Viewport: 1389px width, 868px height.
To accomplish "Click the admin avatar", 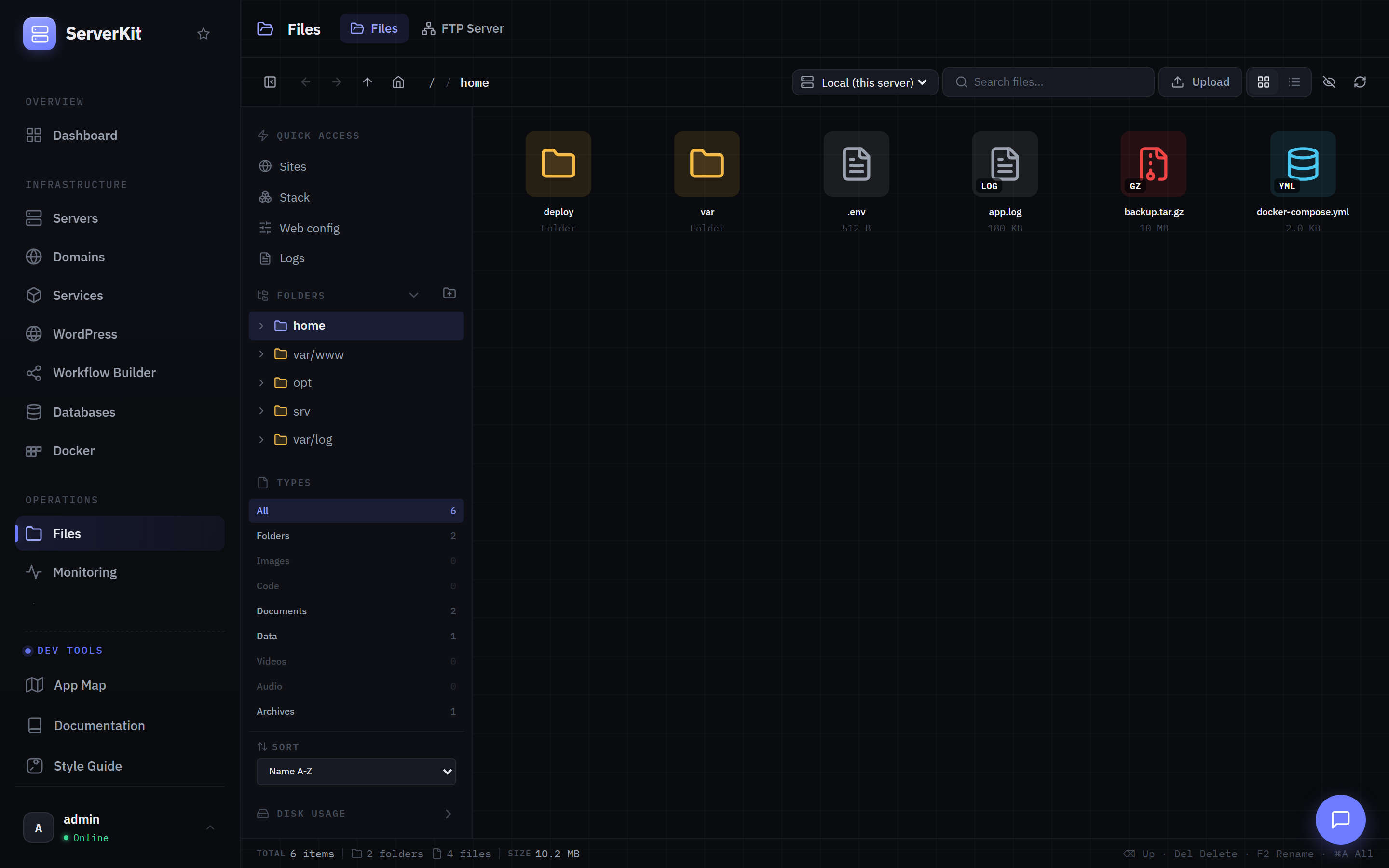I will (39, 827).
